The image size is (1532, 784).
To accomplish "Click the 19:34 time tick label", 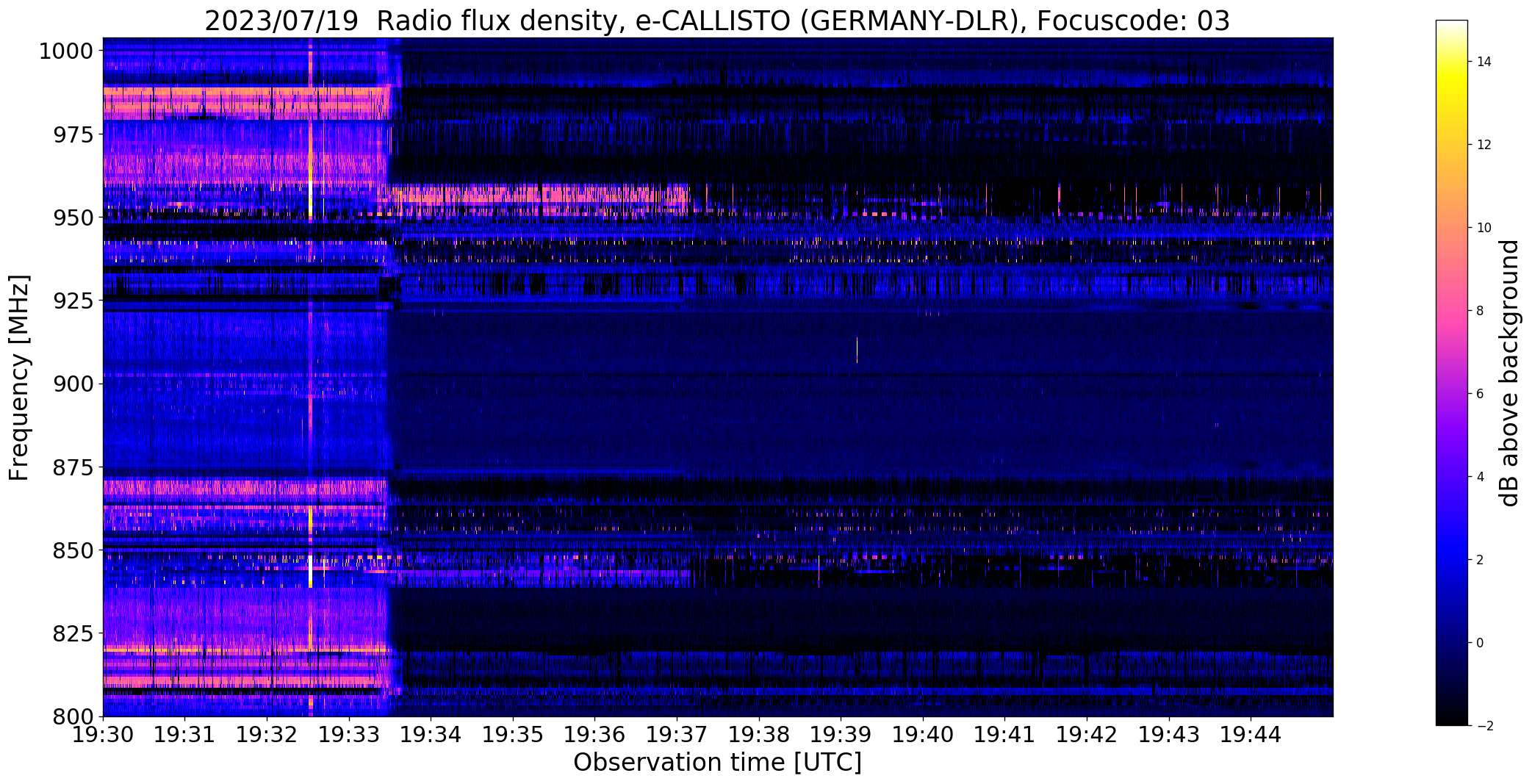I will click(431, 734).
